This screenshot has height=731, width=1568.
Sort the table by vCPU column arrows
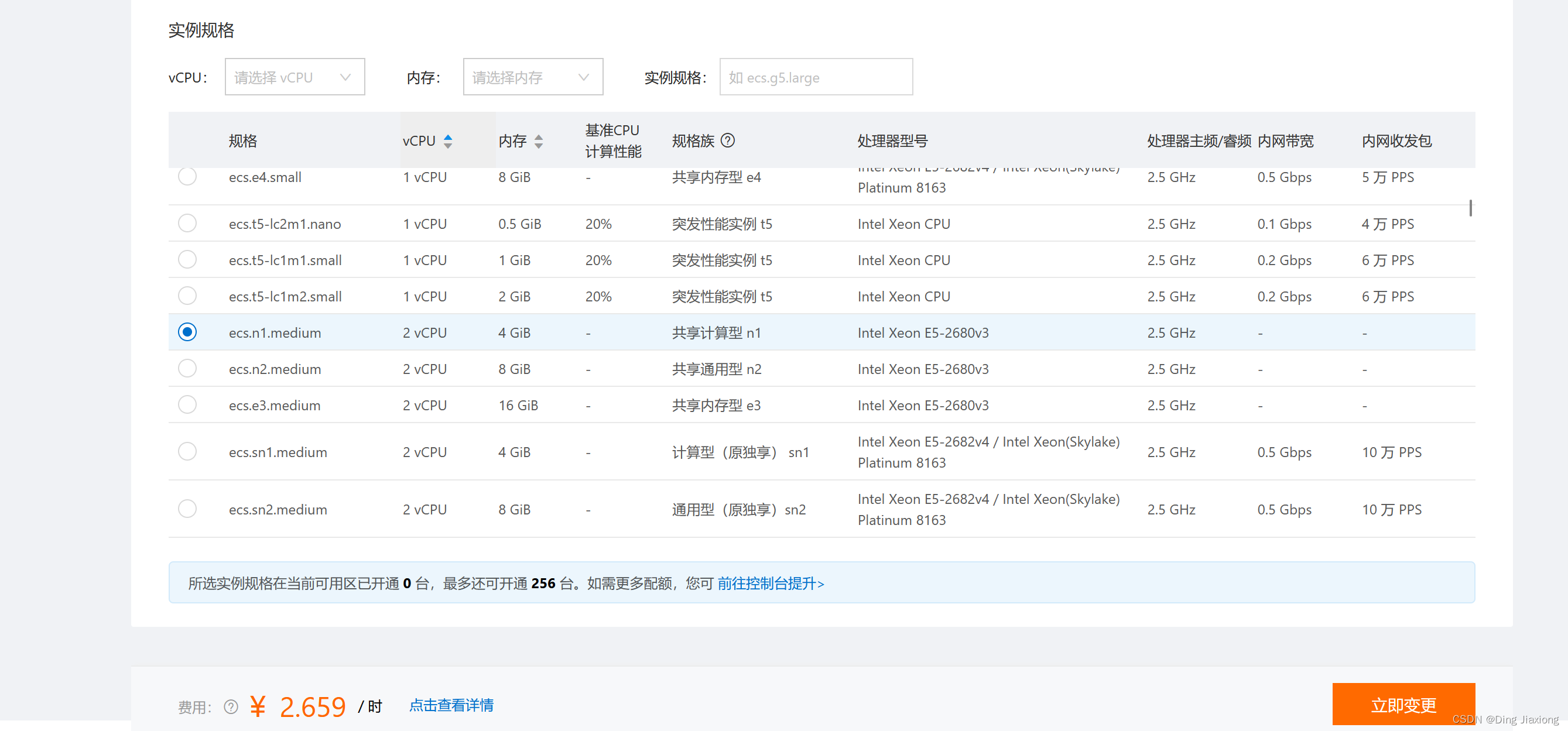(448, 141)
